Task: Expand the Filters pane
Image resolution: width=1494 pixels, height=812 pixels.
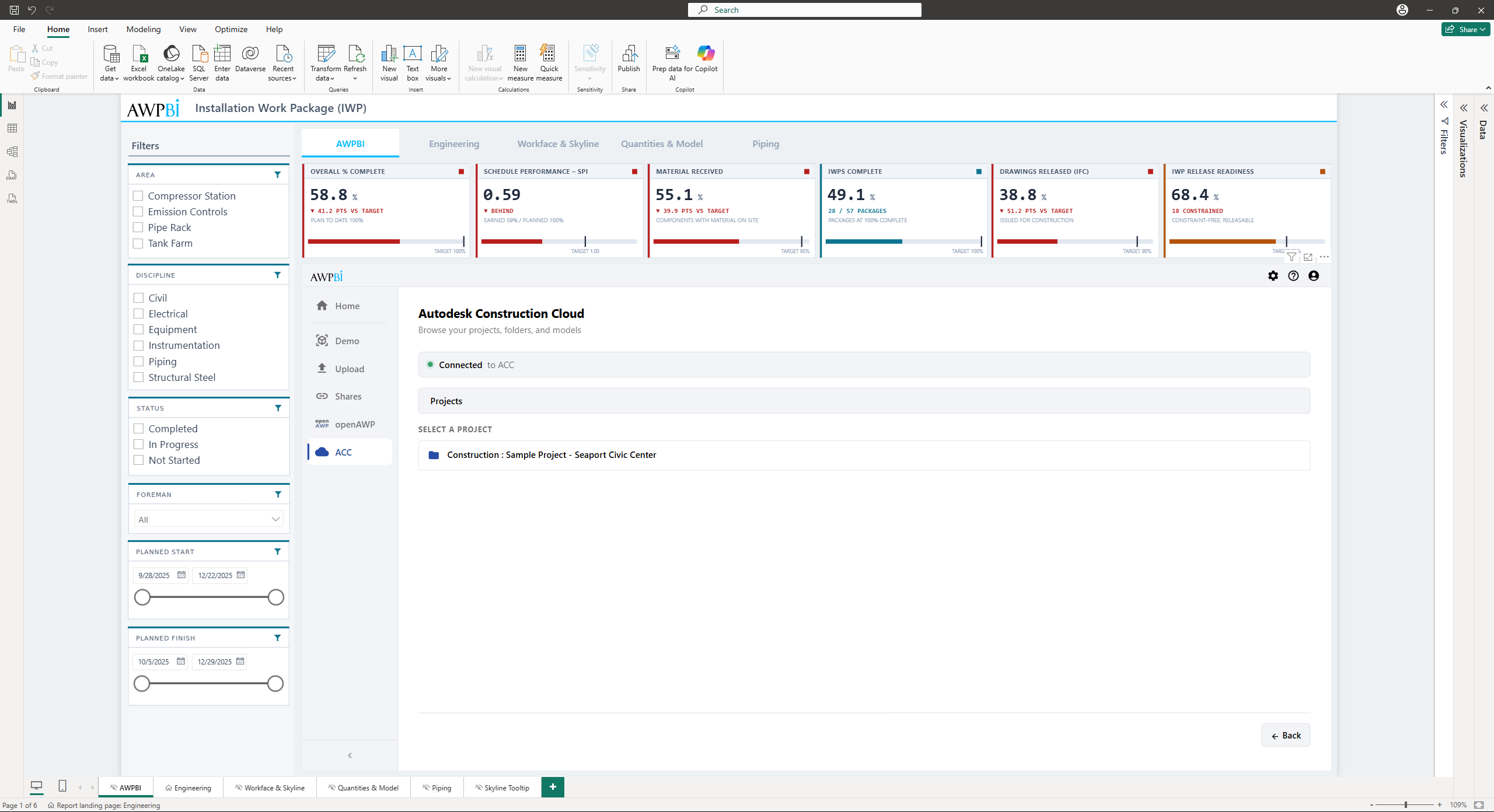Action: (x=1444, y=105)
